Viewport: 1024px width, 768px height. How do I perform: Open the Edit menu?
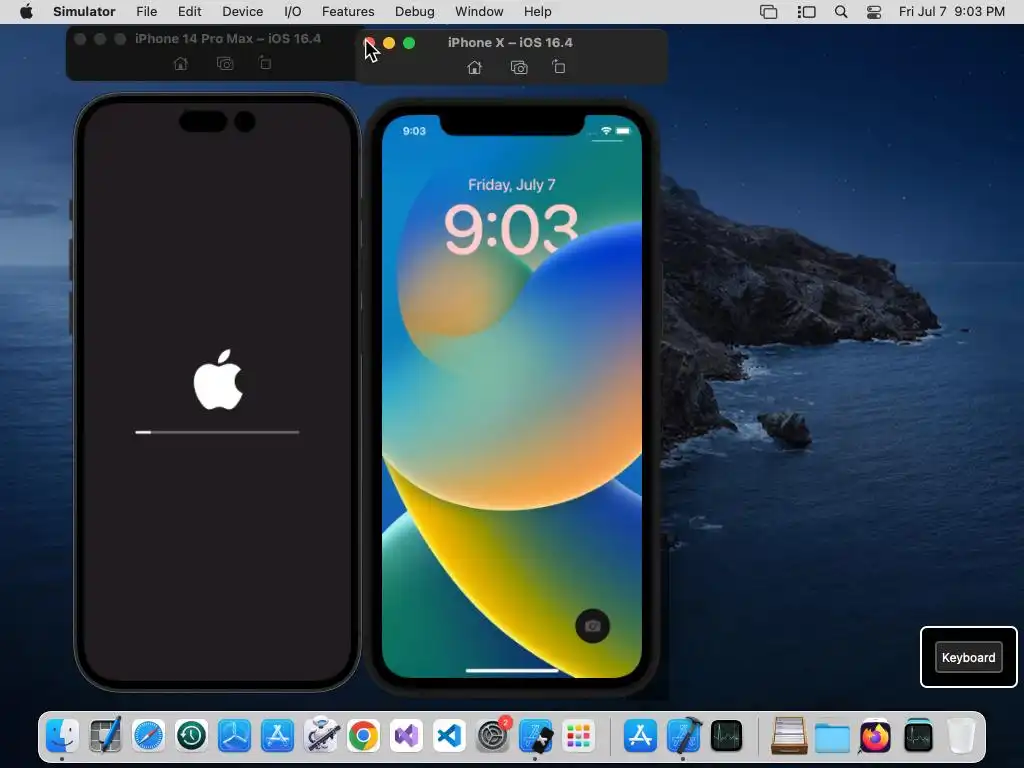click(189, 12)
